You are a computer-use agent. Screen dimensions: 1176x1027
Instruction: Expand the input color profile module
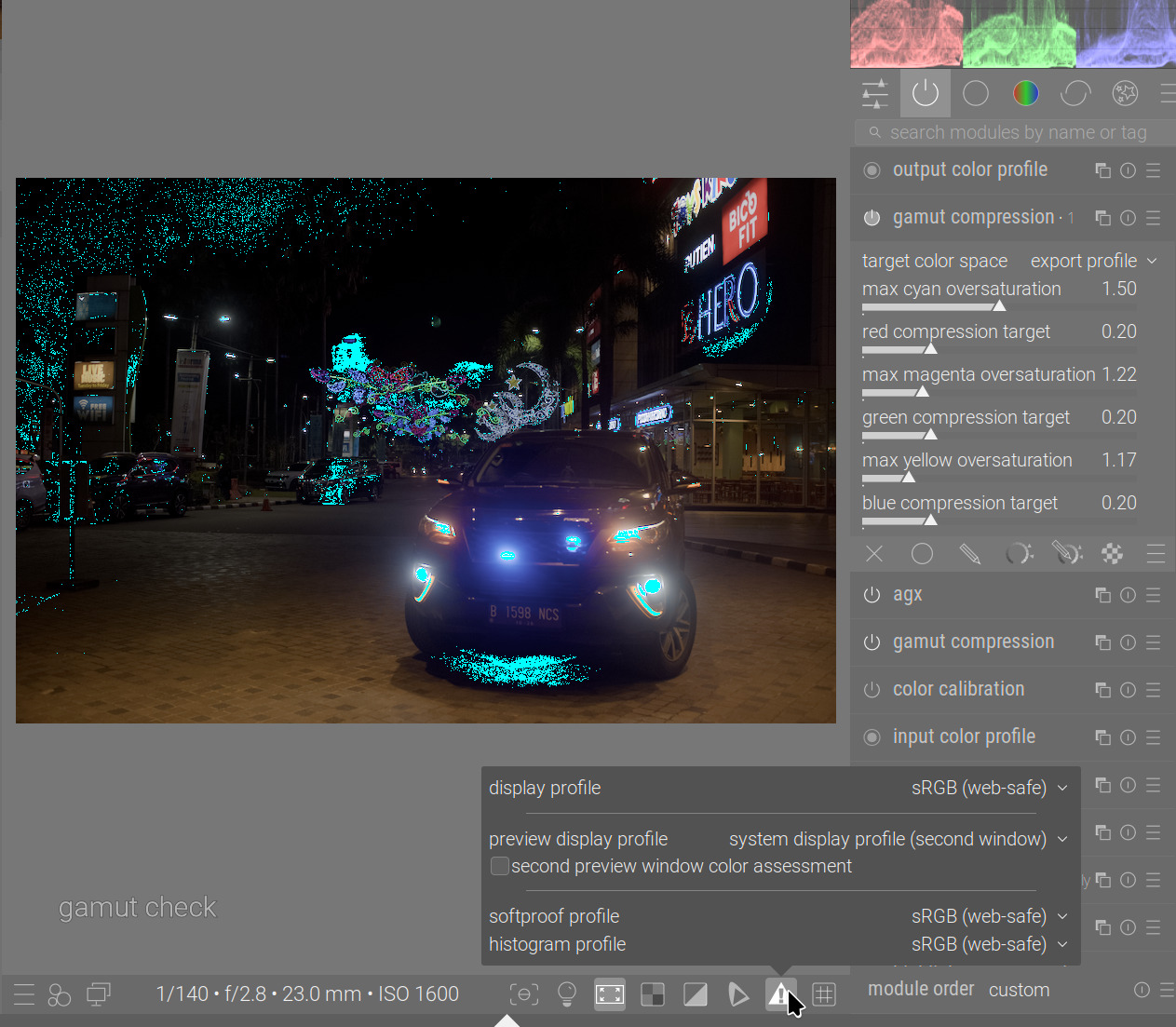(964, 736)
